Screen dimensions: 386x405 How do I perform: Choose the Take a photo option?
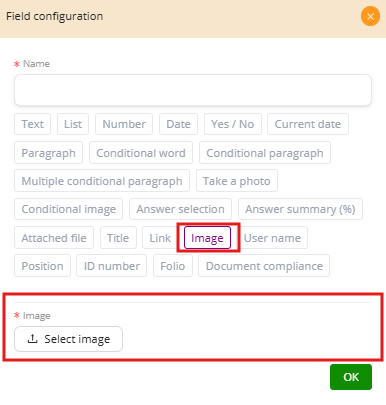pos(237,181)
